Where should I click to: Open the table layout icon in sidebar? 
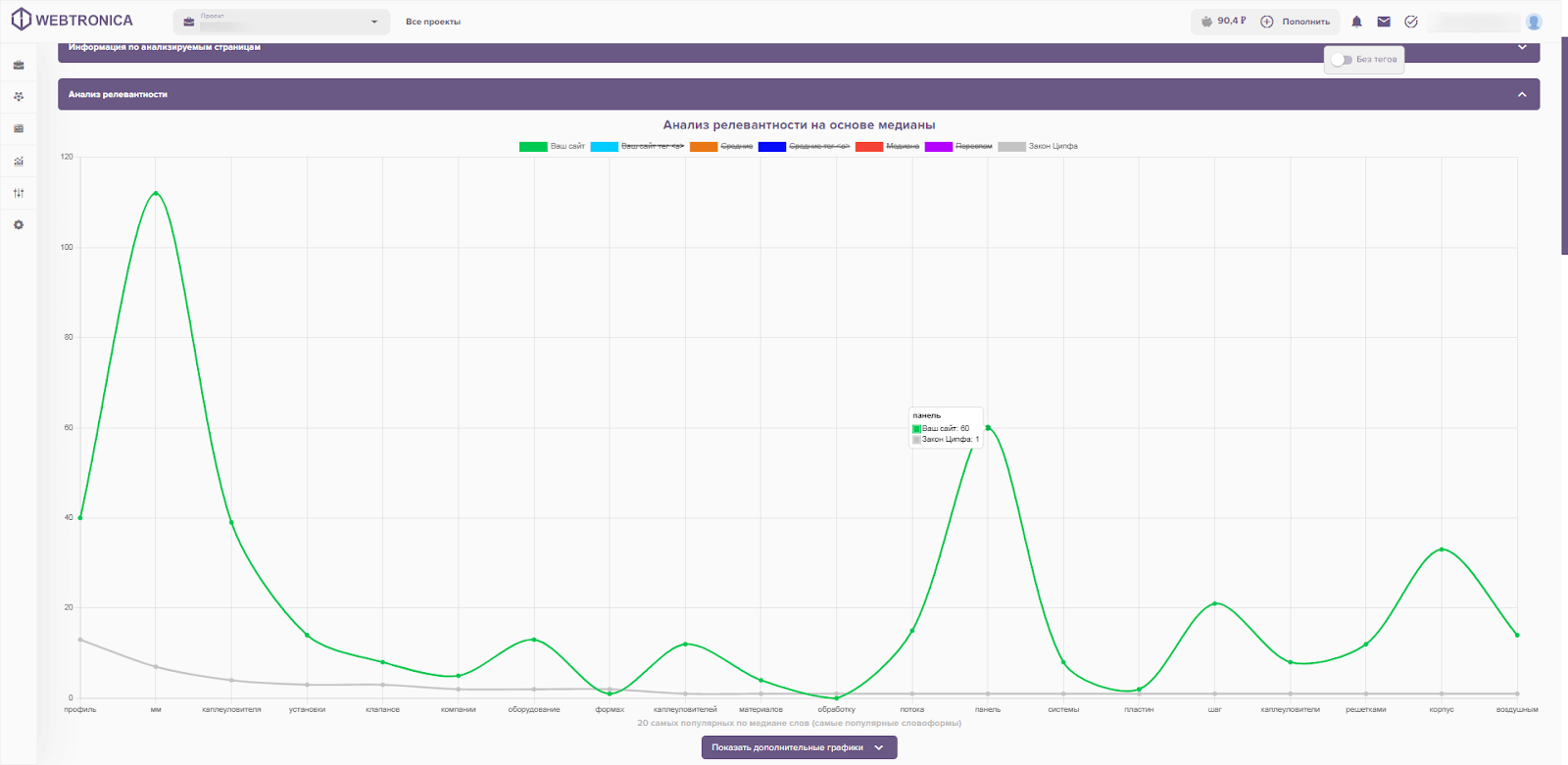coord(19,128)
